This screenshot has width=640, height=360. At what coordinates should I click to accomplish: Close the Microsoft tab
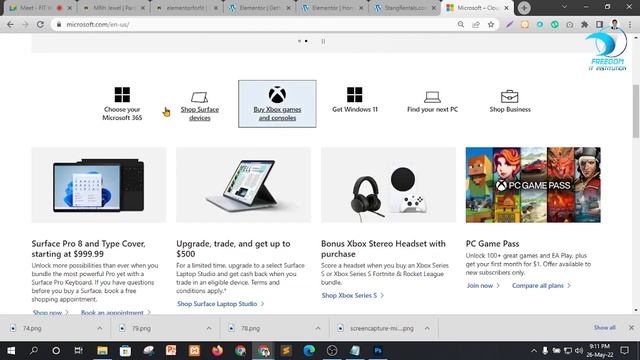[x=507, y=8]
